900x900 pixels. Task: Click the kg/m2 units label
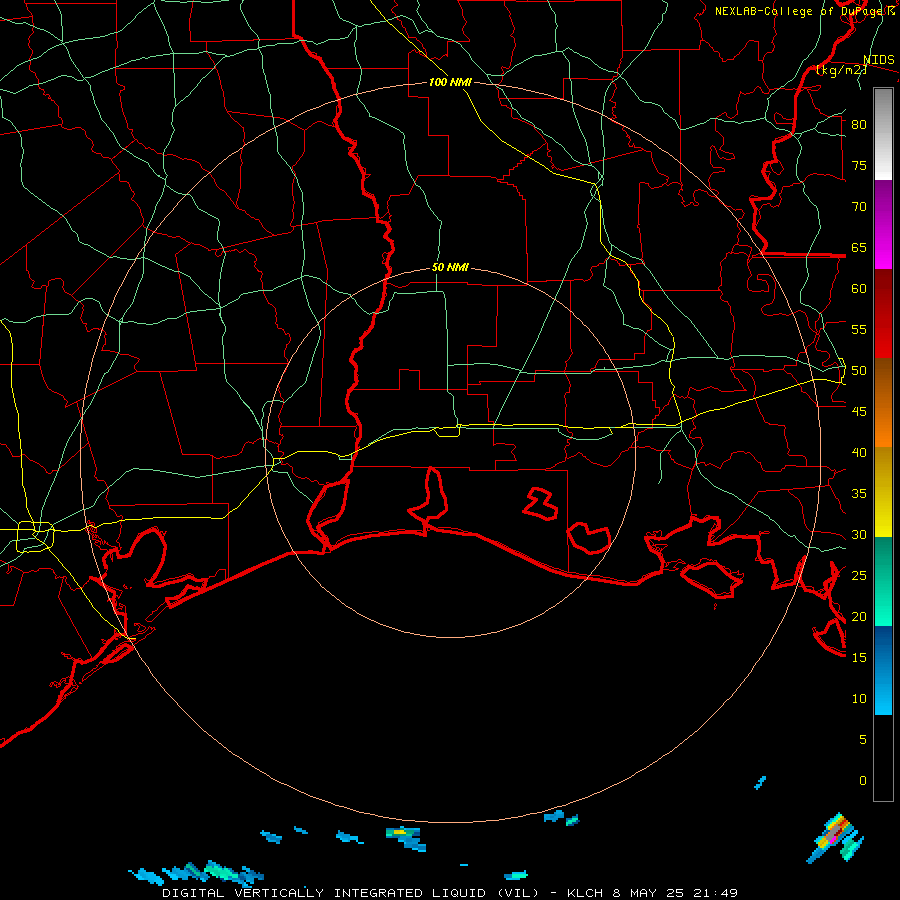coord(841,70)
